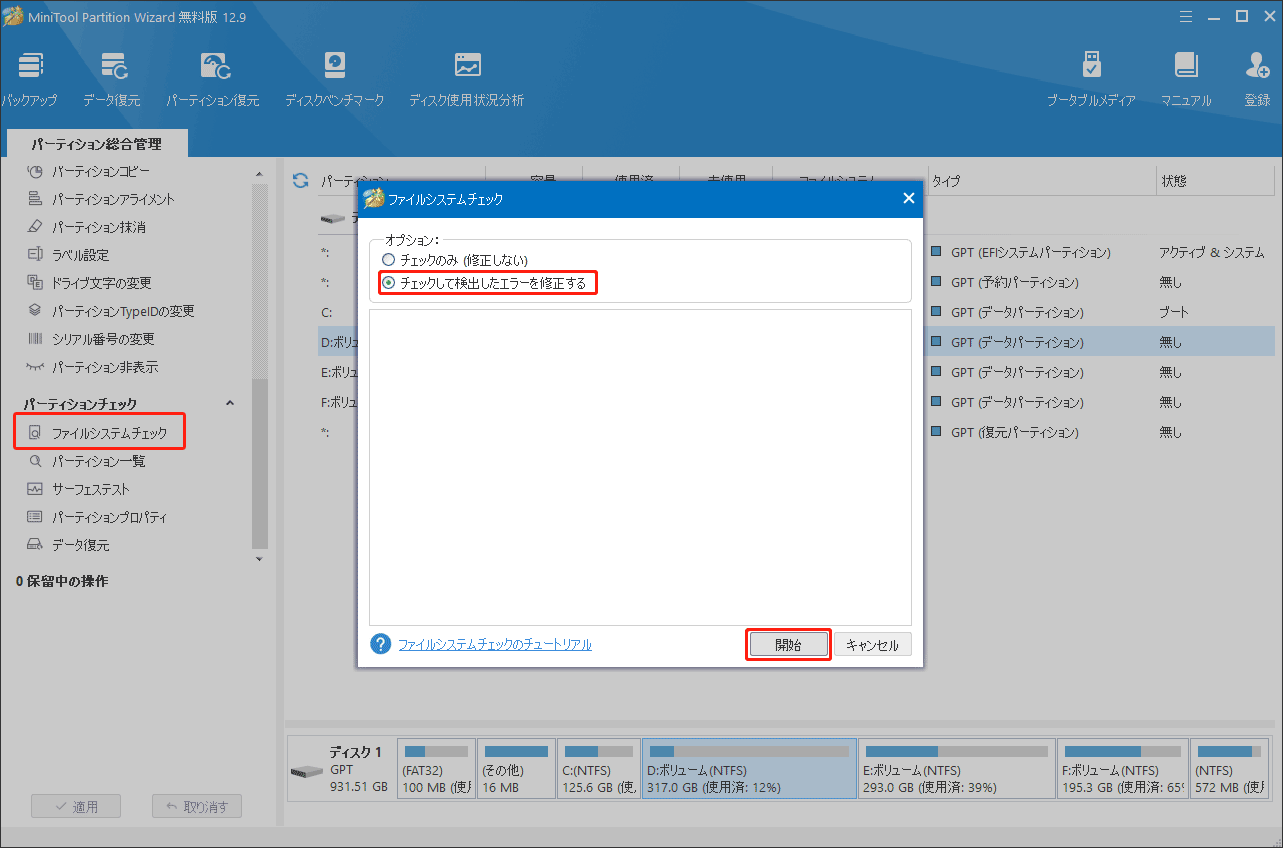Collapse the パーティションチェック section
1283x848 pixels.
tap(229, 403)
